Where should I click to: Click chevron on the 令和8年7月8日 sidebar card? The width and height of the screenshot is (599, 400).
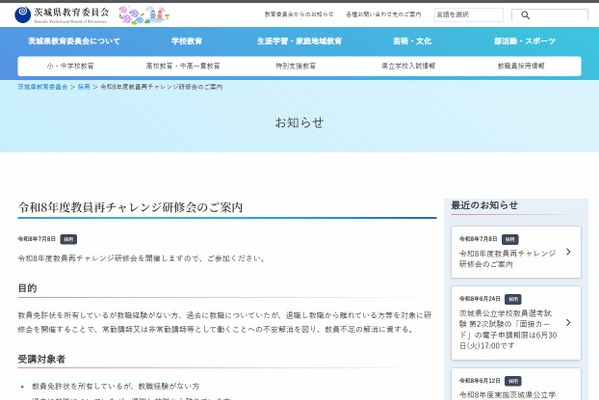point(568,252)
